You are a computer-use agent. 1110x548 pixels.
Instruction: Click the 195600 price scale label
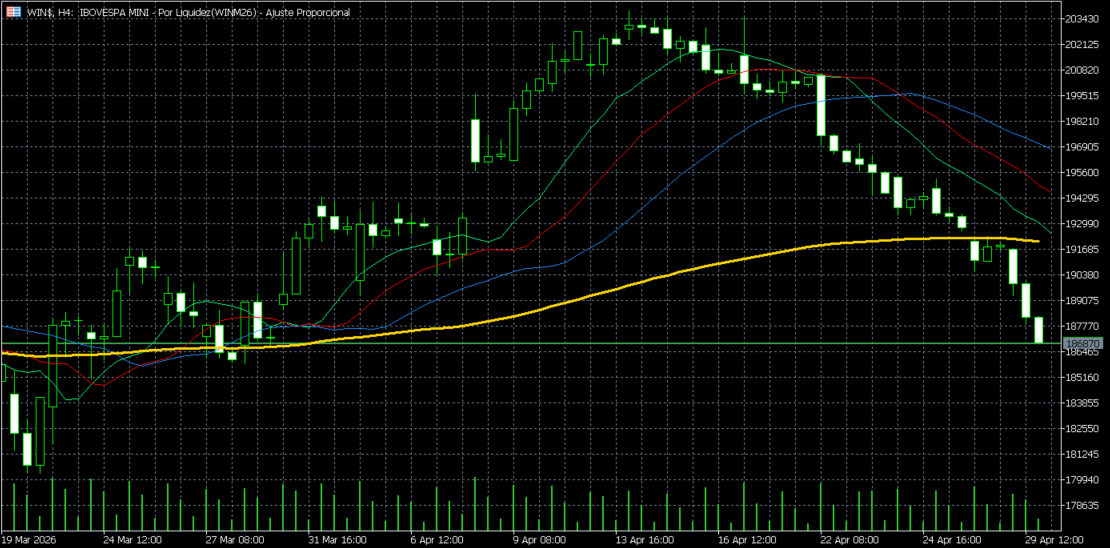pyautogui.click(x=1080, y=172)
